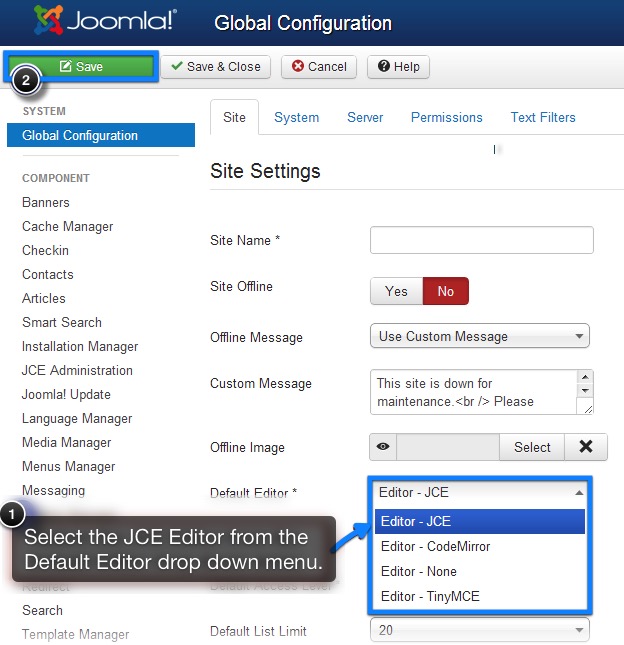Viewport: 624px width, 645px height.
Task: Clear Offline Image with X button
Action: 586,447
